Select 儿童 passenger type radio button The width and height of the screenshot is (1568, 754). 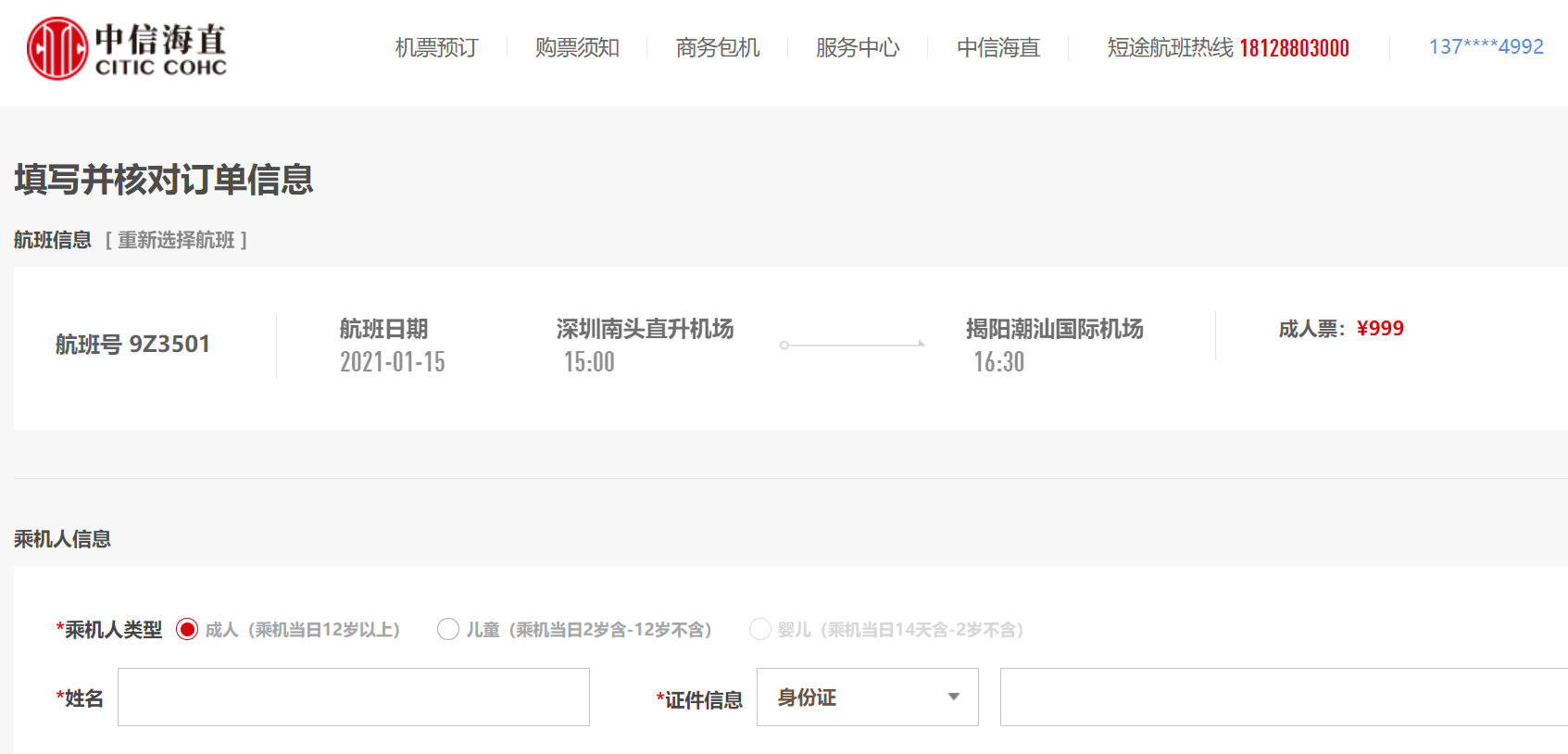click(x=448, y=630)
